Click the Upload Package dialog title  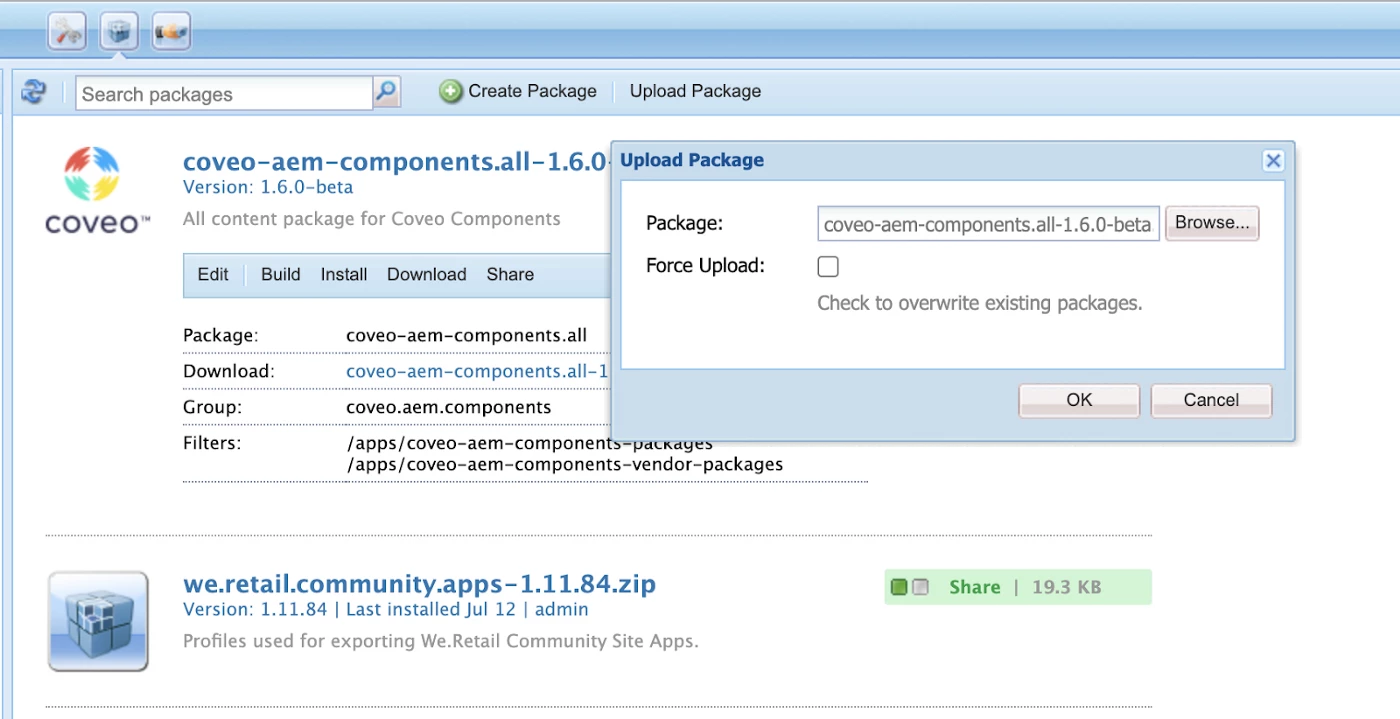(692, 160)
